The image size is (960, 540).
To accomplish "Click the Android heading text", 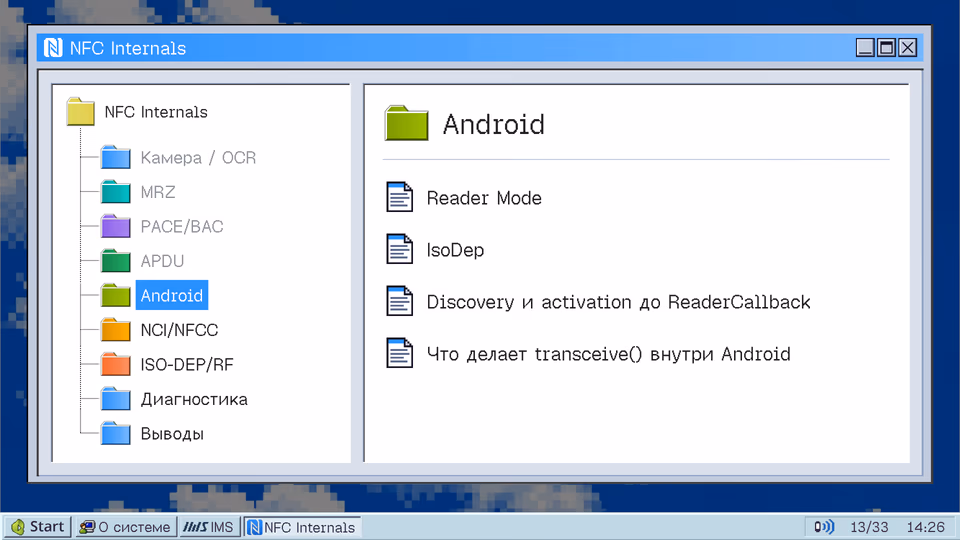I will pyautogui.click(x=493, y=124).
